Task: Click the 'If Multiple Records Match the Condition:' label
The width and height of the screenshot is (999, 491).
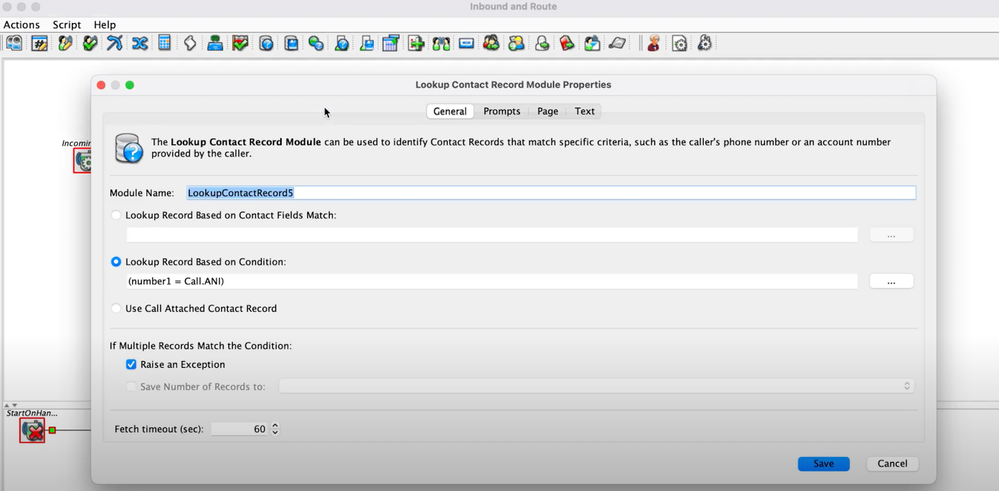Action: coord(201,346)
